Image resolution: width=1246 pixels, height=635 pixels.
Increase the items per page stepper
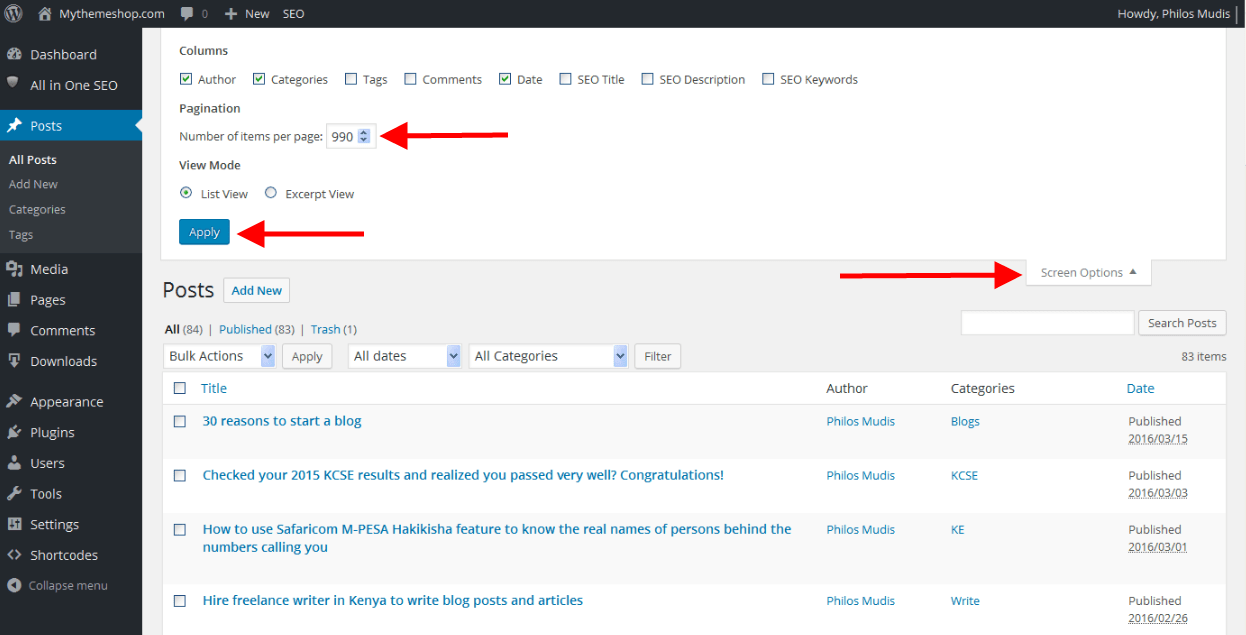click(364, 133)
